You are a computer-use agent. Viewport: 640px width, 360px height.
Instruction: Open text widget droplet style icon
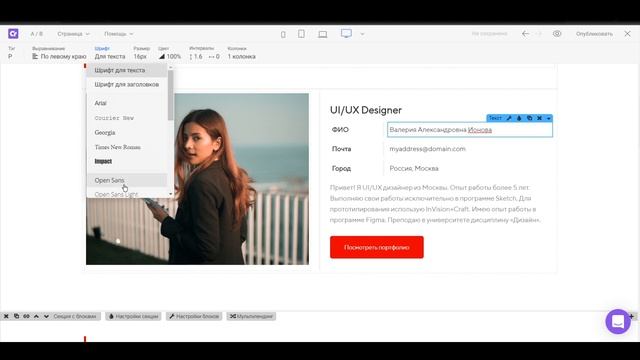coord(519,118)
